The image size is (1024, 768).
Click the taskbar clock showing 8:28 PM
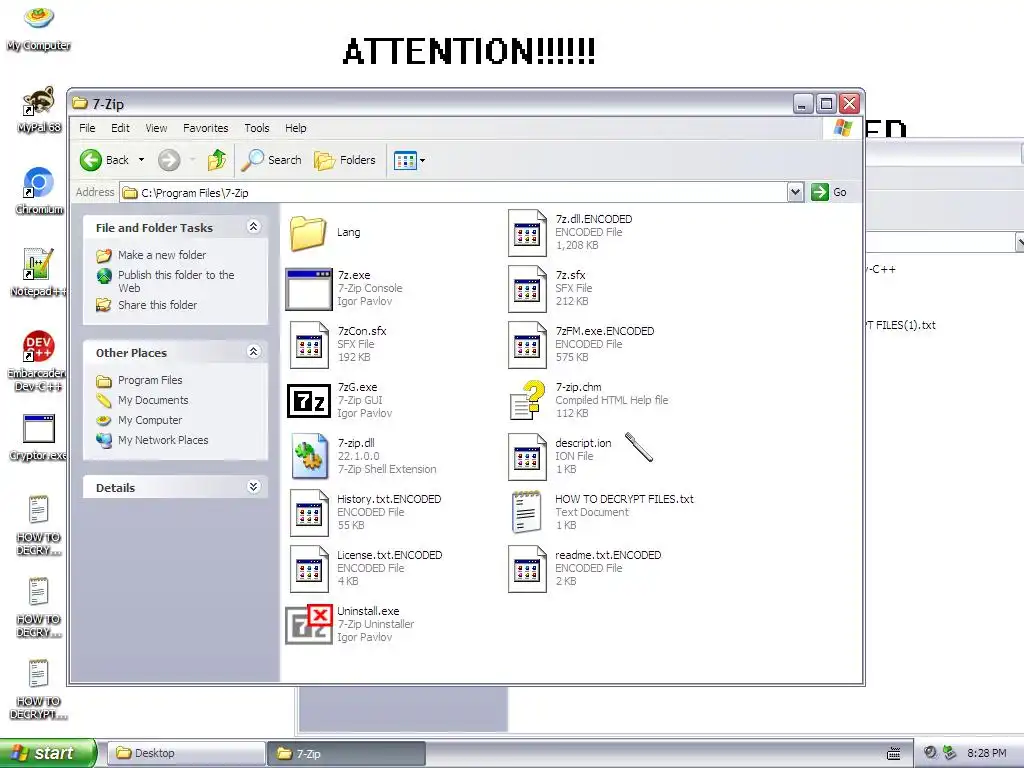click(987, 753)
